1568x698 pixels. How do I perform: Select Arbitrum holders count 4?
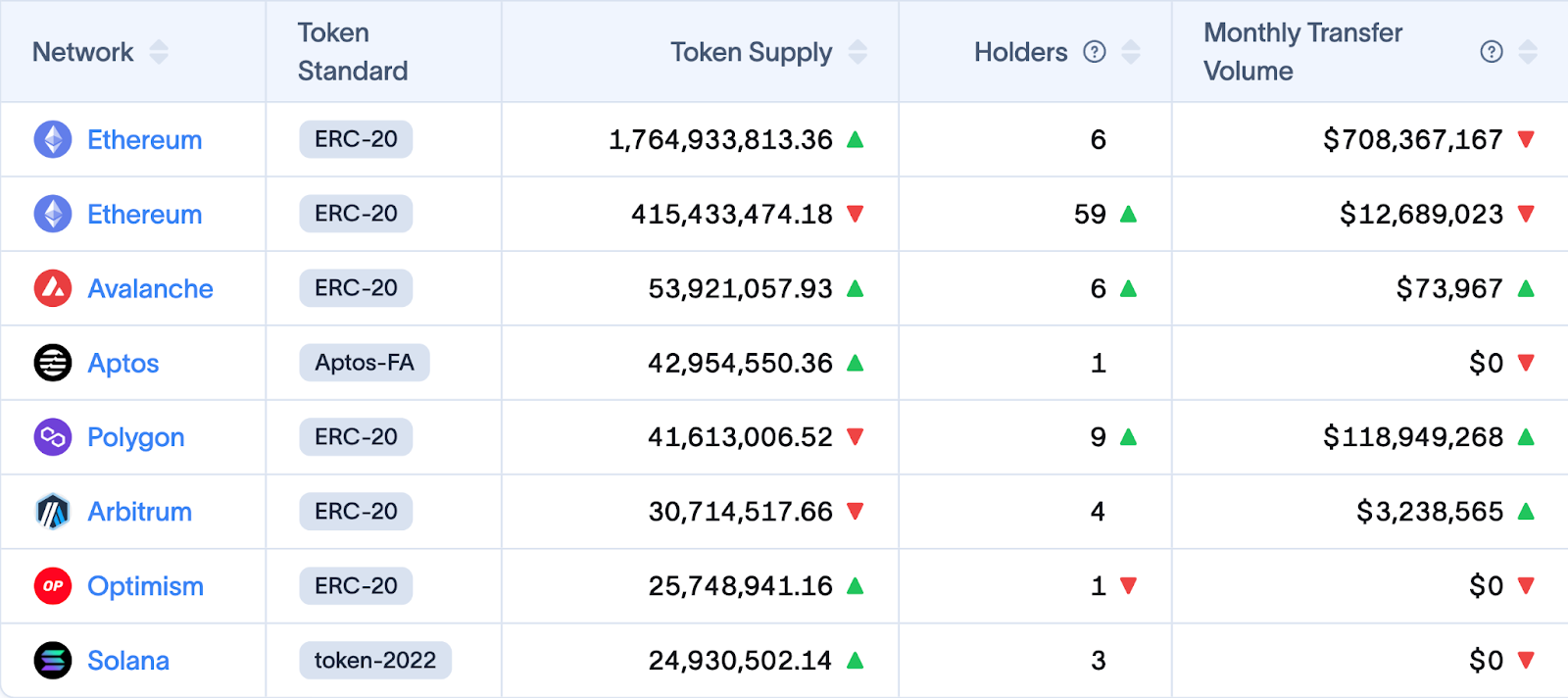[1099, 512]
